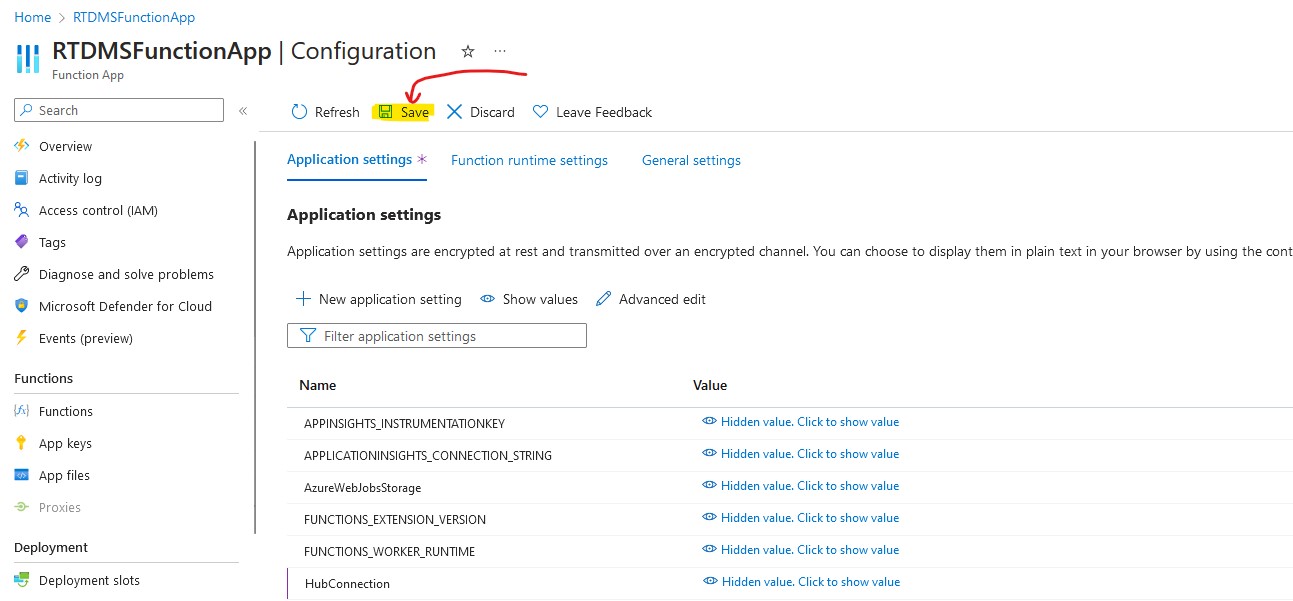Open the APPLICATIONINSIGHTS_CONNECTION_STRING setting name

point(428,455)
